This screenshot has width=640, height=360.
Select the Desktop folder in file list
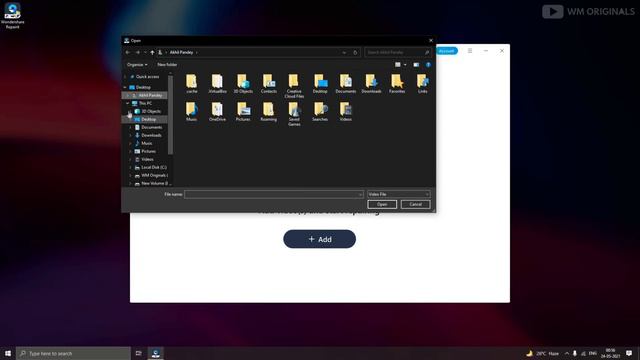(x=320, y=84)
